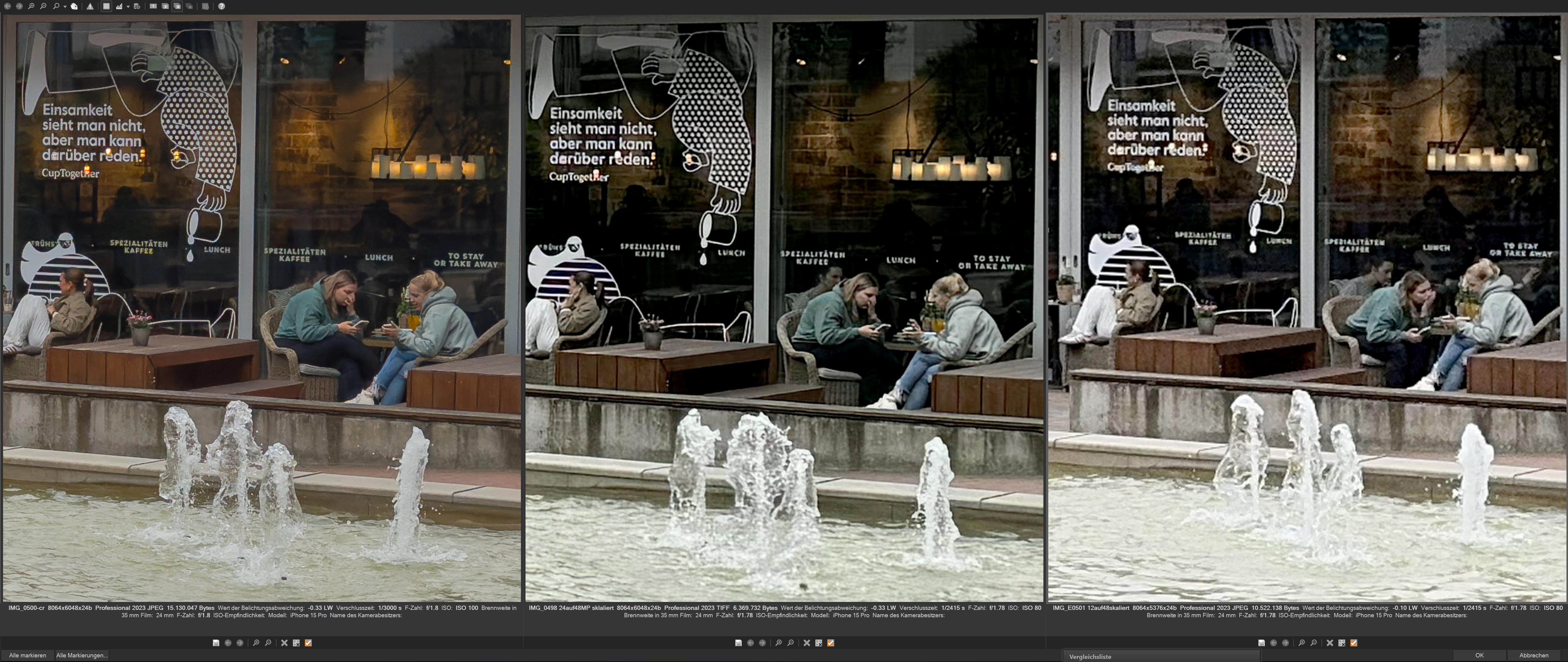The width and height of the screenshot is (1568, 662).
Task: Open the help question mark icon
Action: pos(221,6)
